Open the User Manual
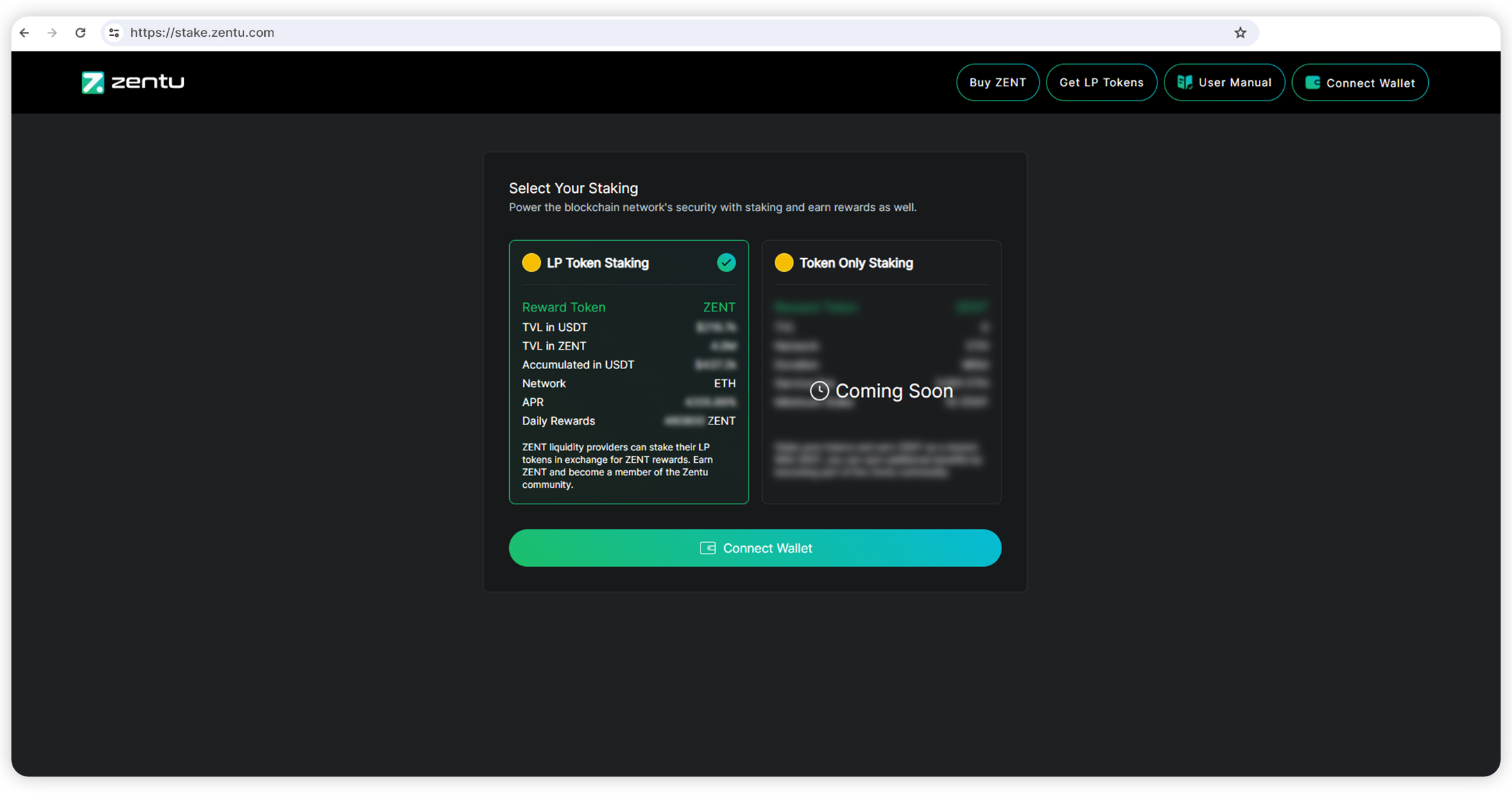This screenshot has height=793, width=1512. click(x=1224, y=83)
